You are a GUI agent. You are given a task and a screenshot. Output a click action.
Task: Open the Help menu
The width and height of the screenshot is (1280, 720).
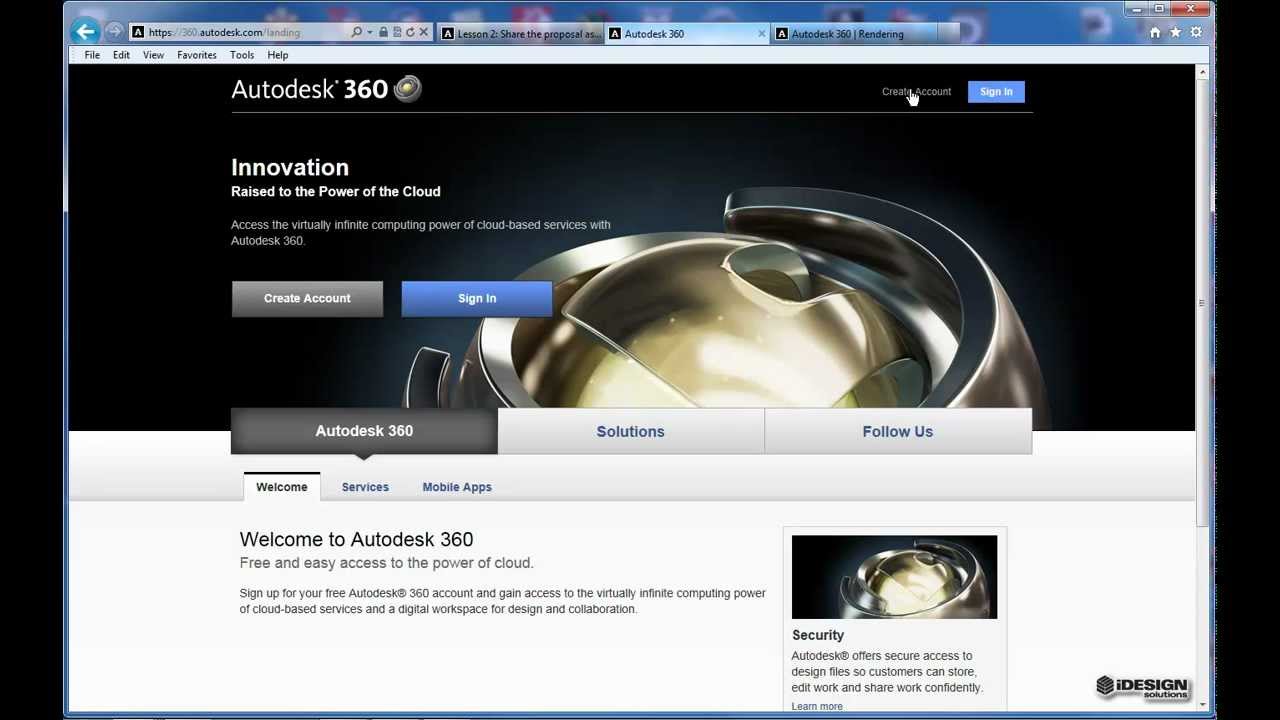pos(278,55)
